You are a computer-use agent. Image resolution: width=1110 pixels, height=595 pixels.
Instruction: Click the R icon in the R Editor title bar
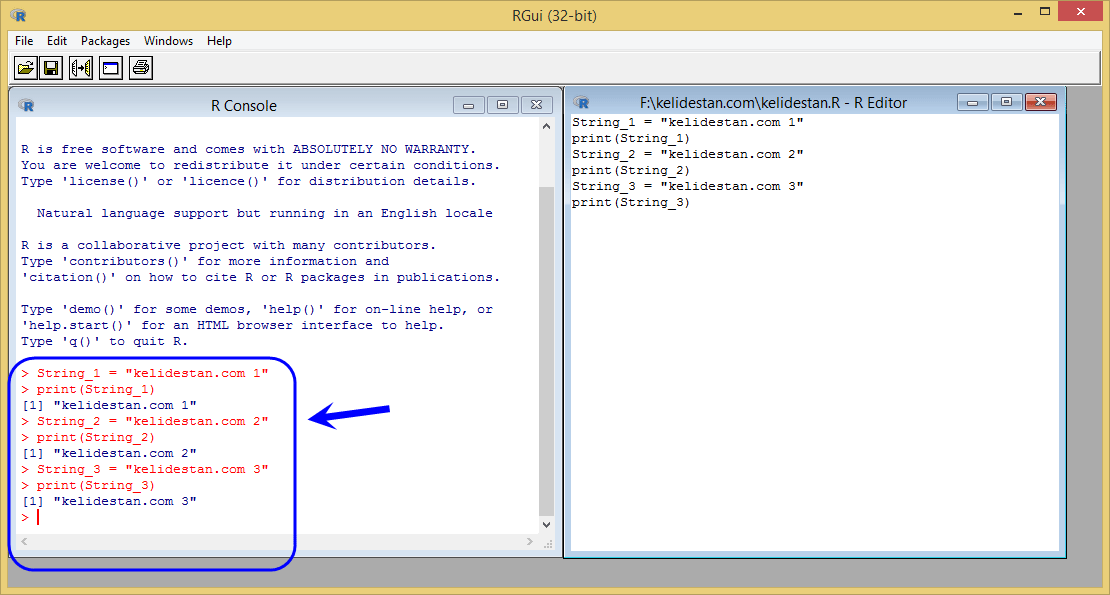(581, 103)
